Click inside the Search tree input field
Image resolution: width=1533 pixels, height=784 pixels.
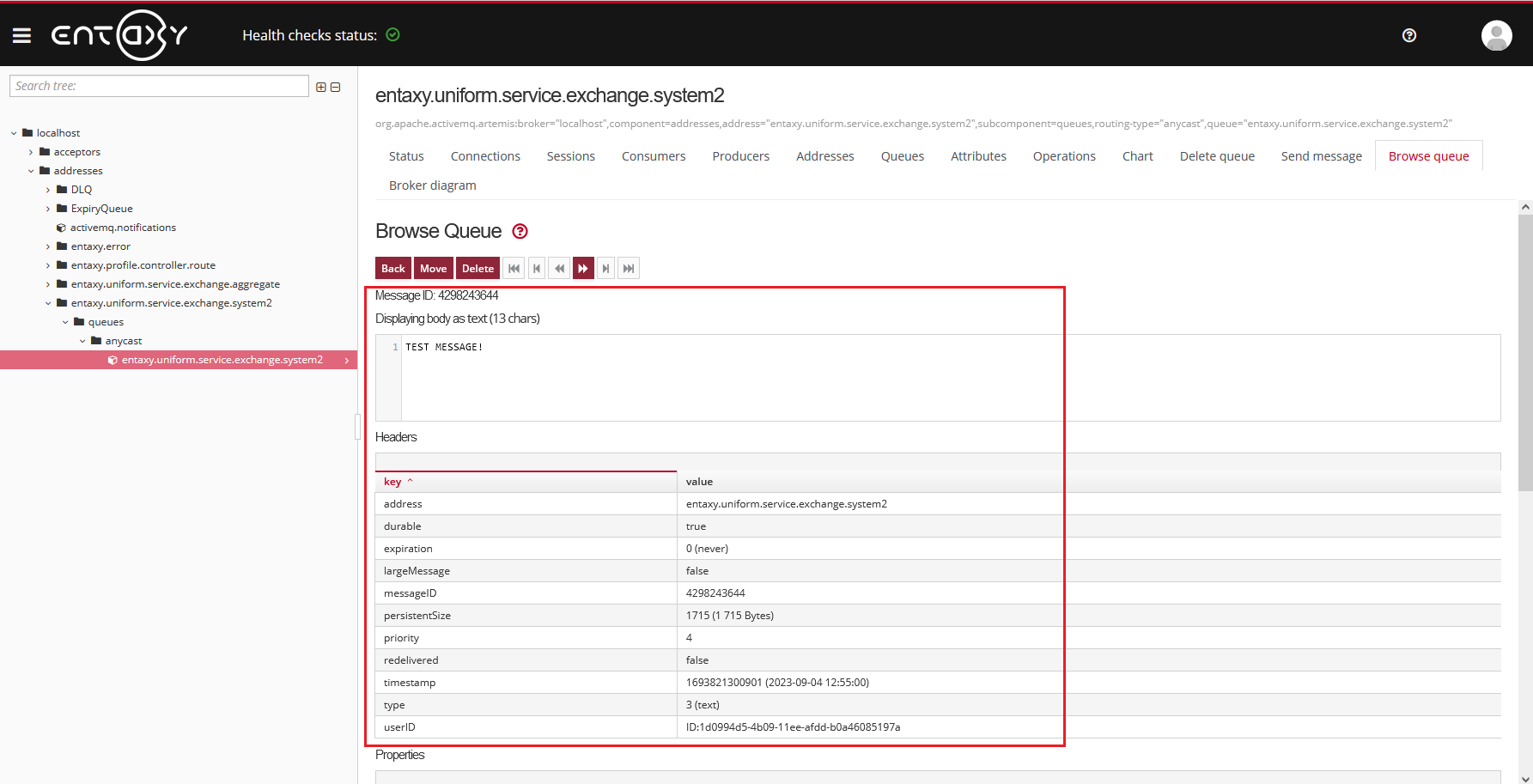tap(158, 86)
